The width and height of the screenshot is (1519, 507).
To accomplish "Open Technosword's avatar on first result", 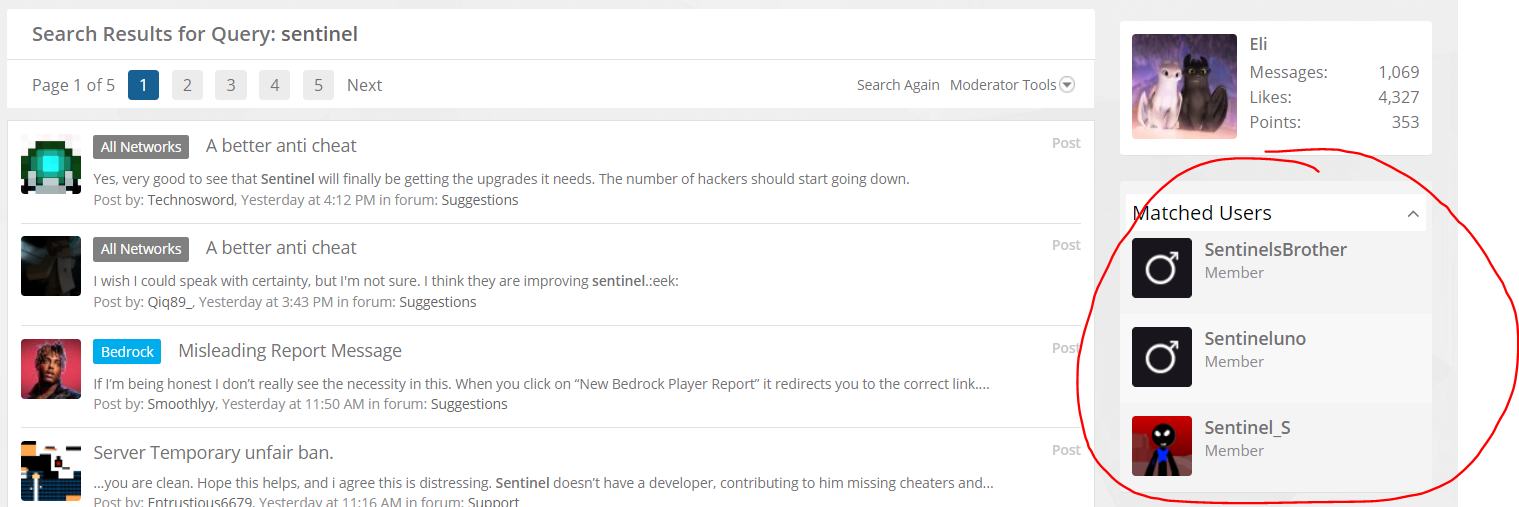I will (x=51, y=164).
